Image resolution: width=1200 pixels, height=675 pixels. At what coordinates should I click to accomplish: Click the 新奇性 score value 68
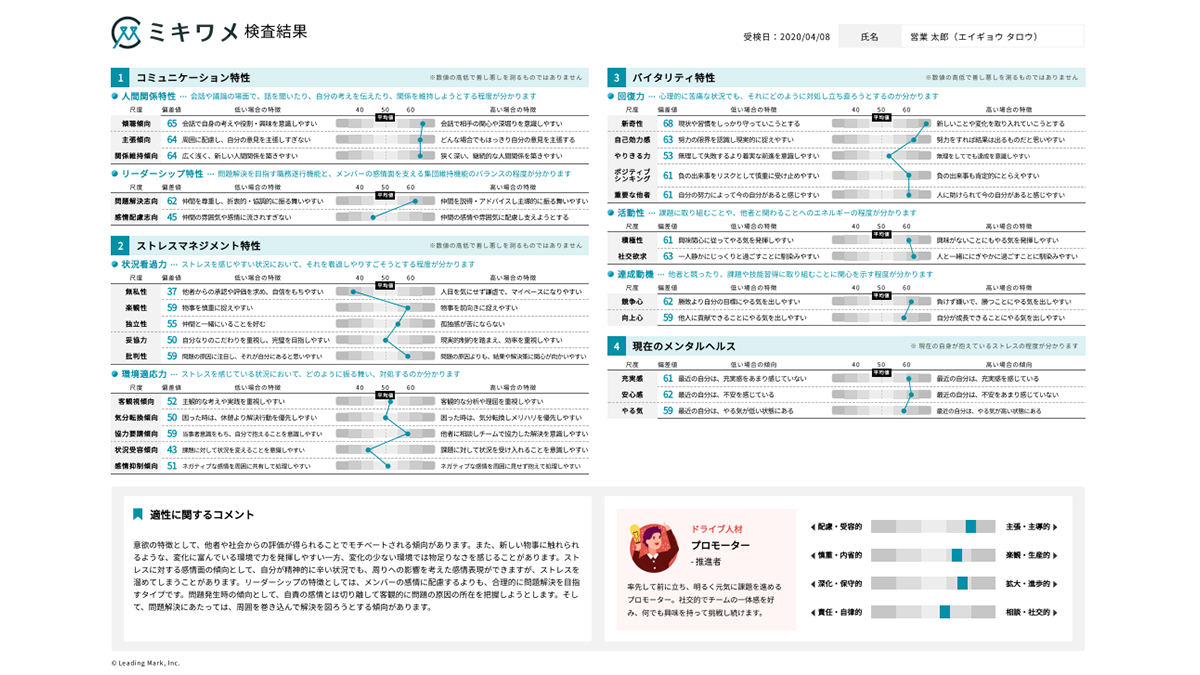point(668,124)
